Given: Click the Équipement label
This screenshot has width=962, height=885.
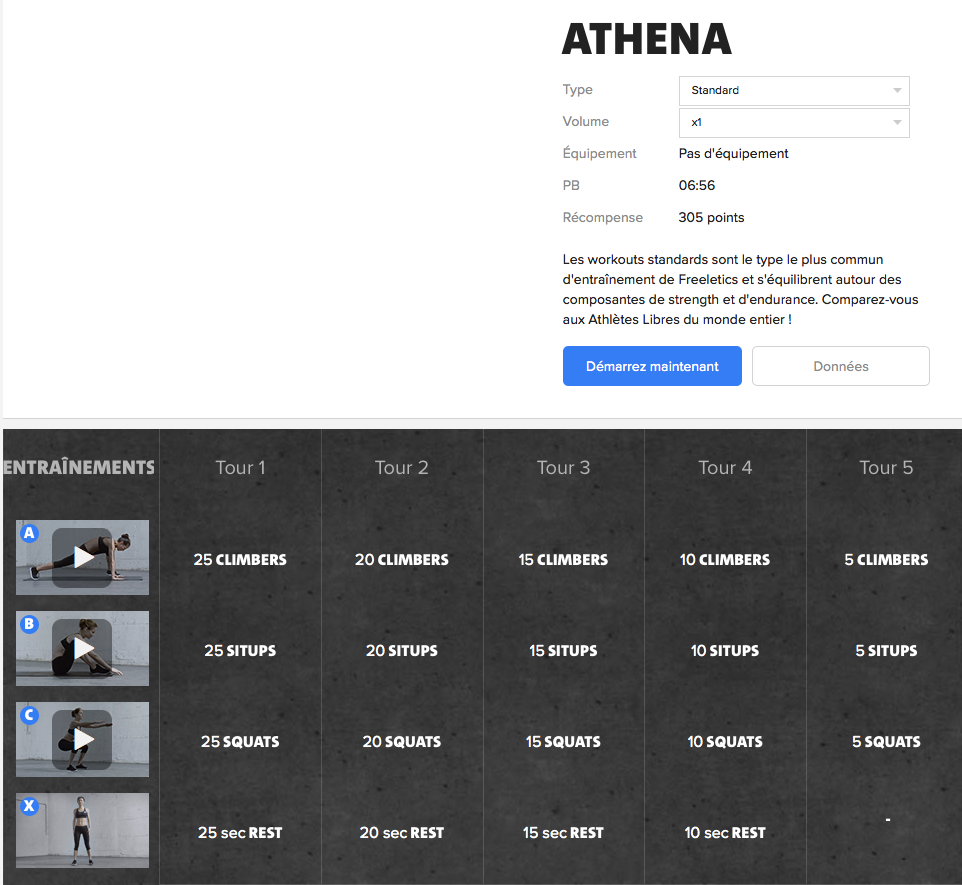Looking at the screenshot, I should [x=599, y=153].
